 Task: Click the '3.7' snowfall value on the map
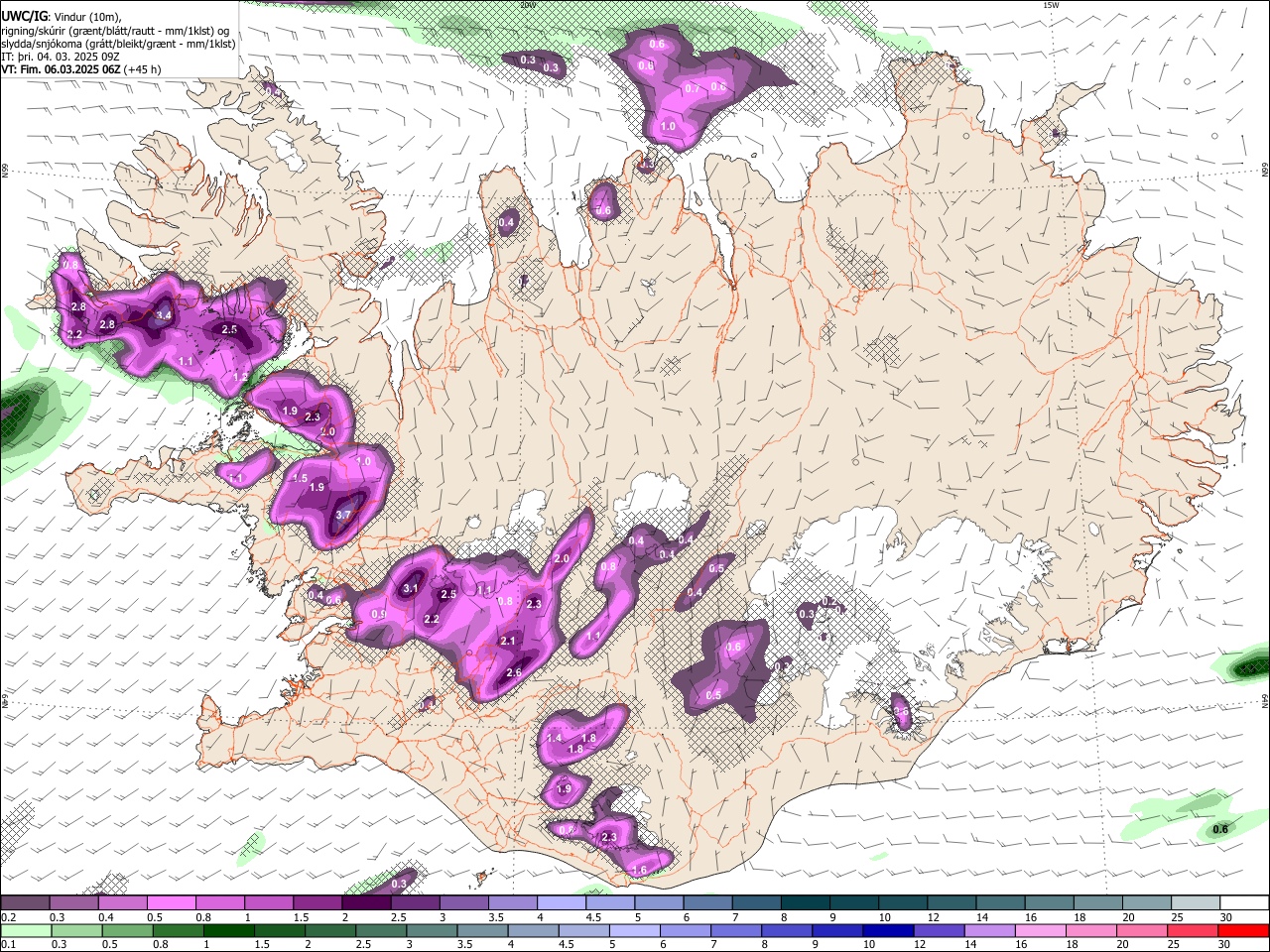coord(344,516)
